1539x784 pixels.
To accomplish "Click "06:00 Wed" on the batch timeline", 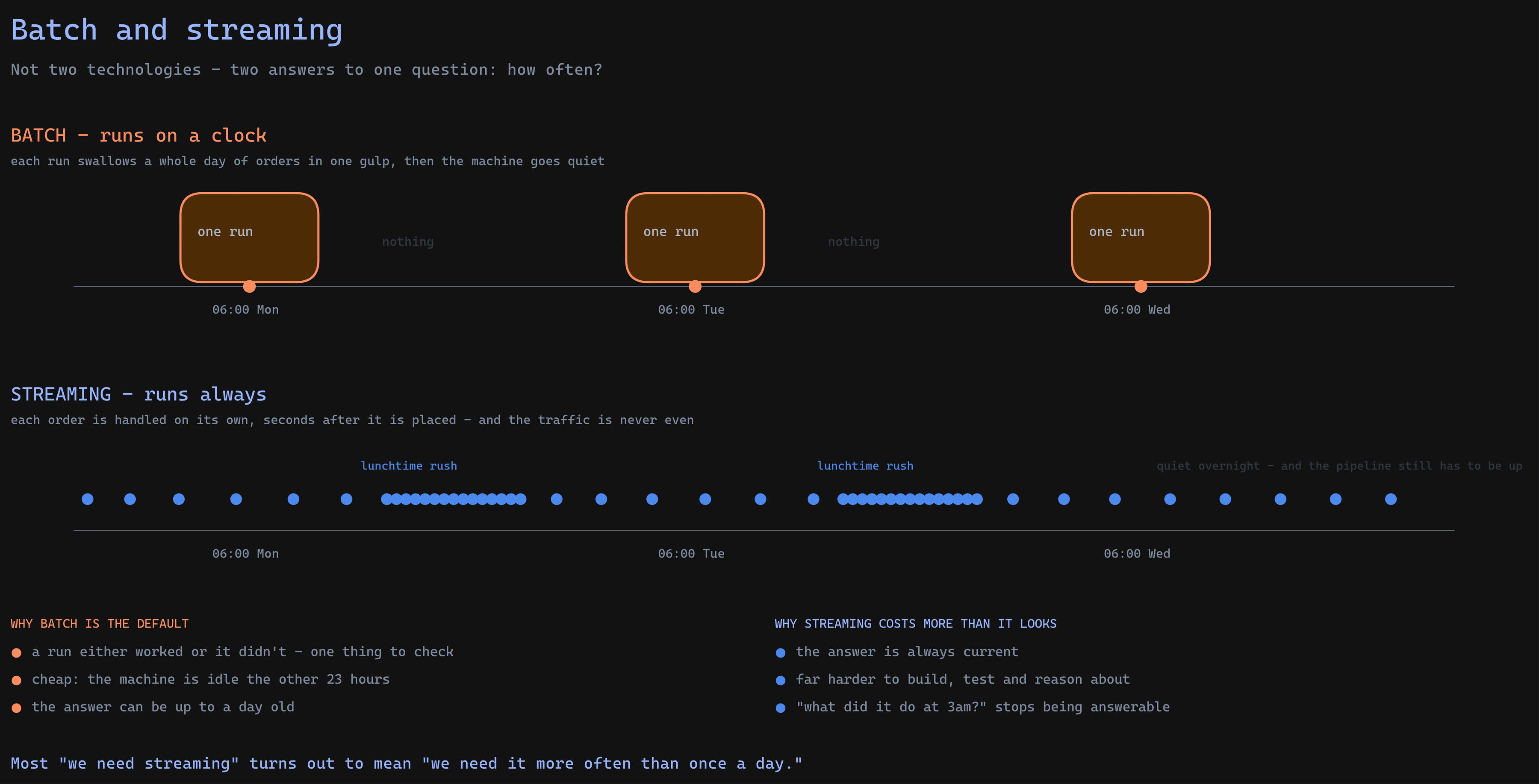I will pyautogui.click(x=1137, y=310).
